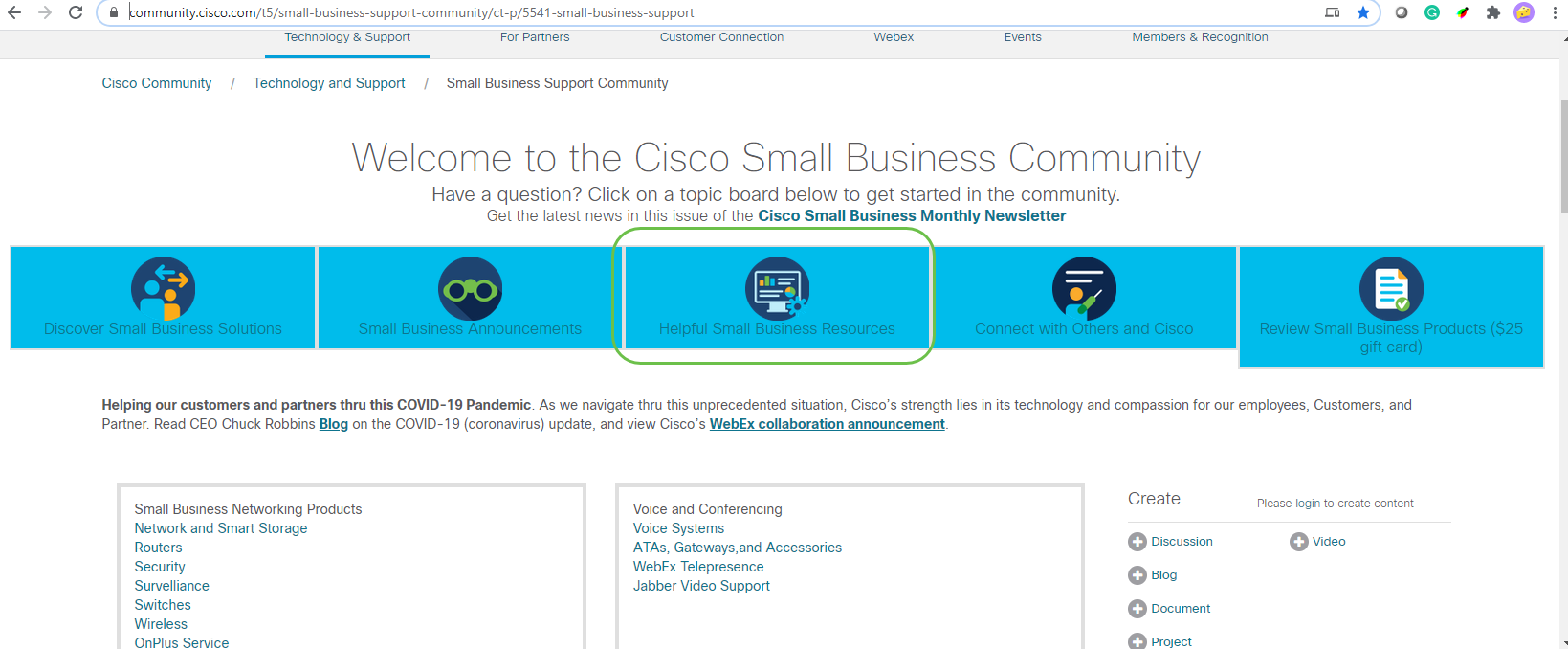Reload the page with refresh icon

tap(76, 12)
